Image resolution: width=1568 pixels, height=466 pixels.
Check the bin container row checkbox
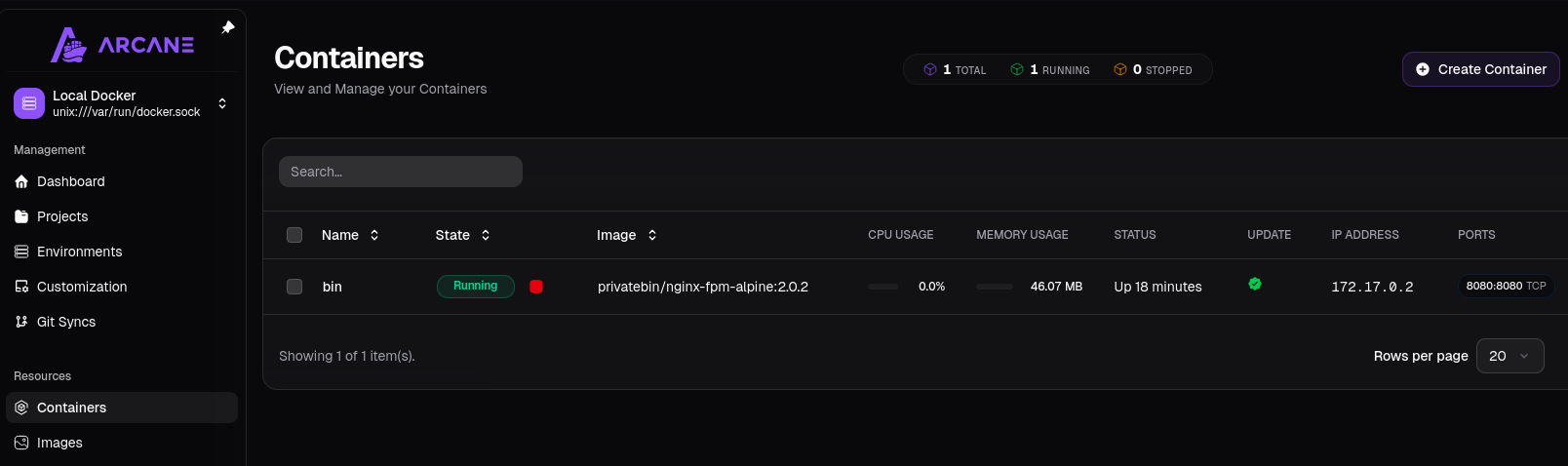pyautogui.click(x=294, y=287)
